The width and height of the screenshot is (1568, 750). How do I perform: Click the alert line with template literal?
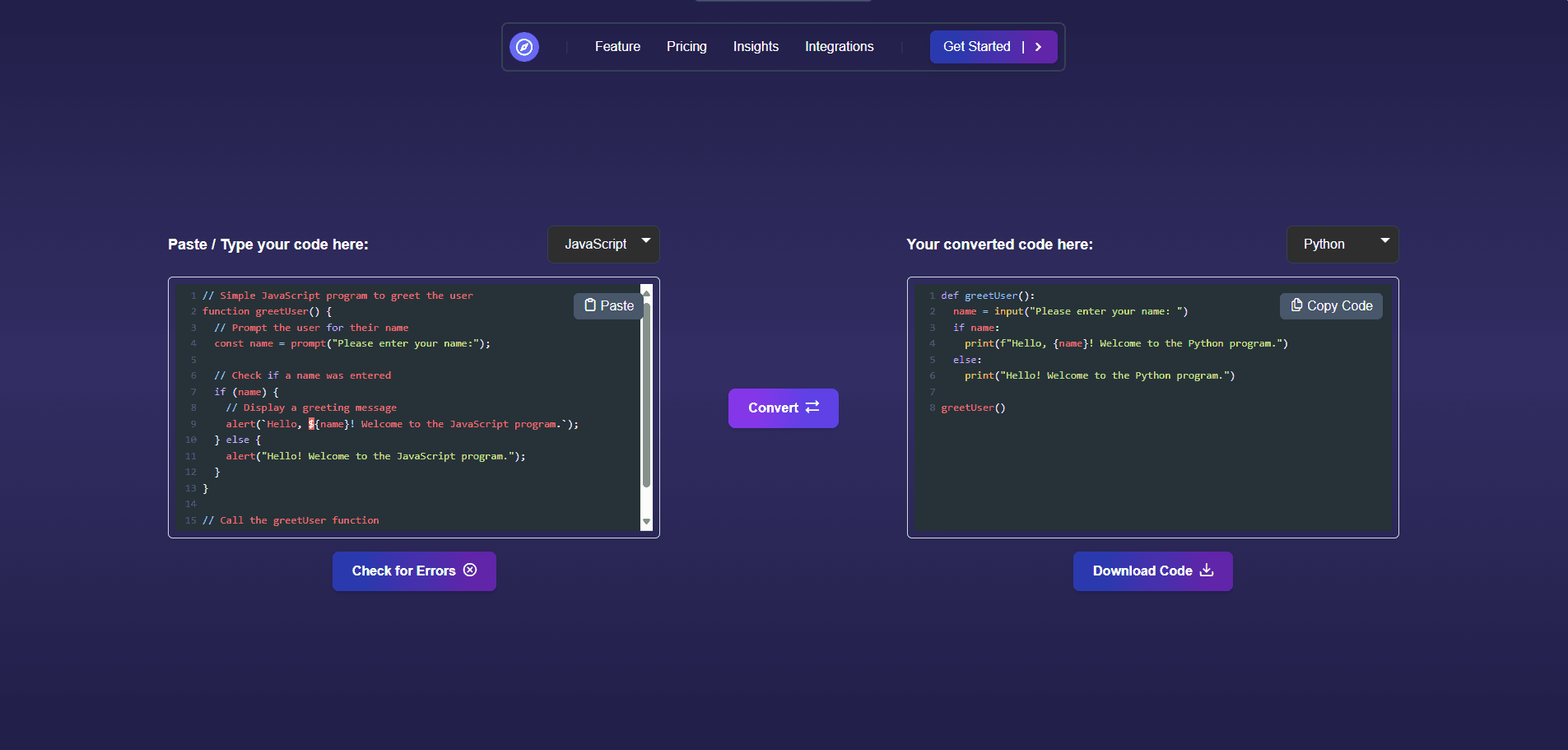[x=402, y=424]
